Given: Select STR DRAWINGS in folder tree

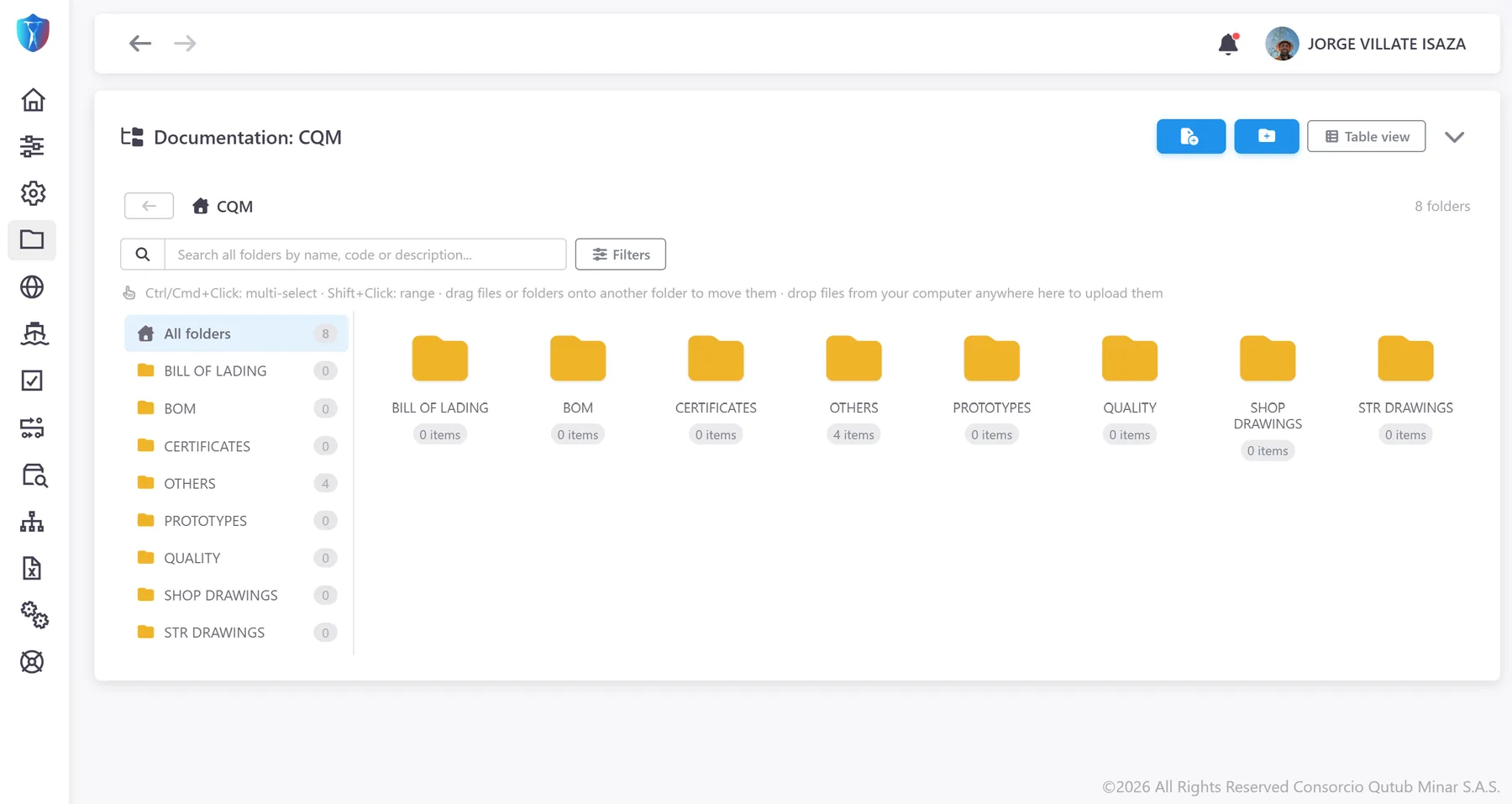Looking at the screenshot, I should pyautogui.click(x=236, y=633).
